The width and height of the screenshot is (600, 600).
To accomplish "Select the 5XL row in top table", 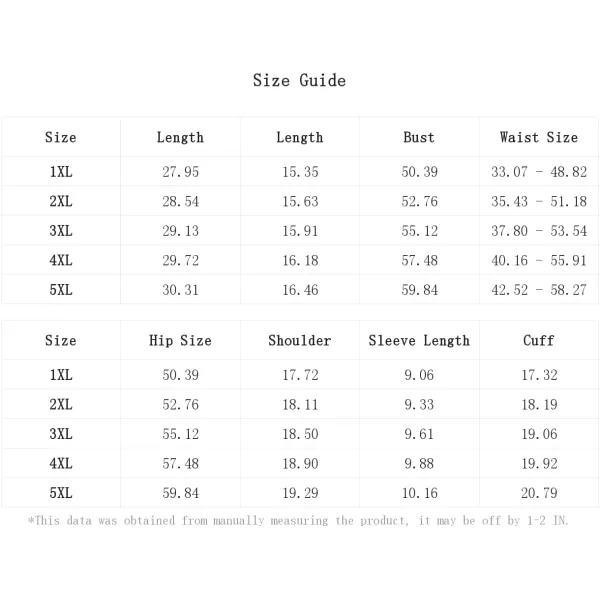I will [x=300, y=290].
